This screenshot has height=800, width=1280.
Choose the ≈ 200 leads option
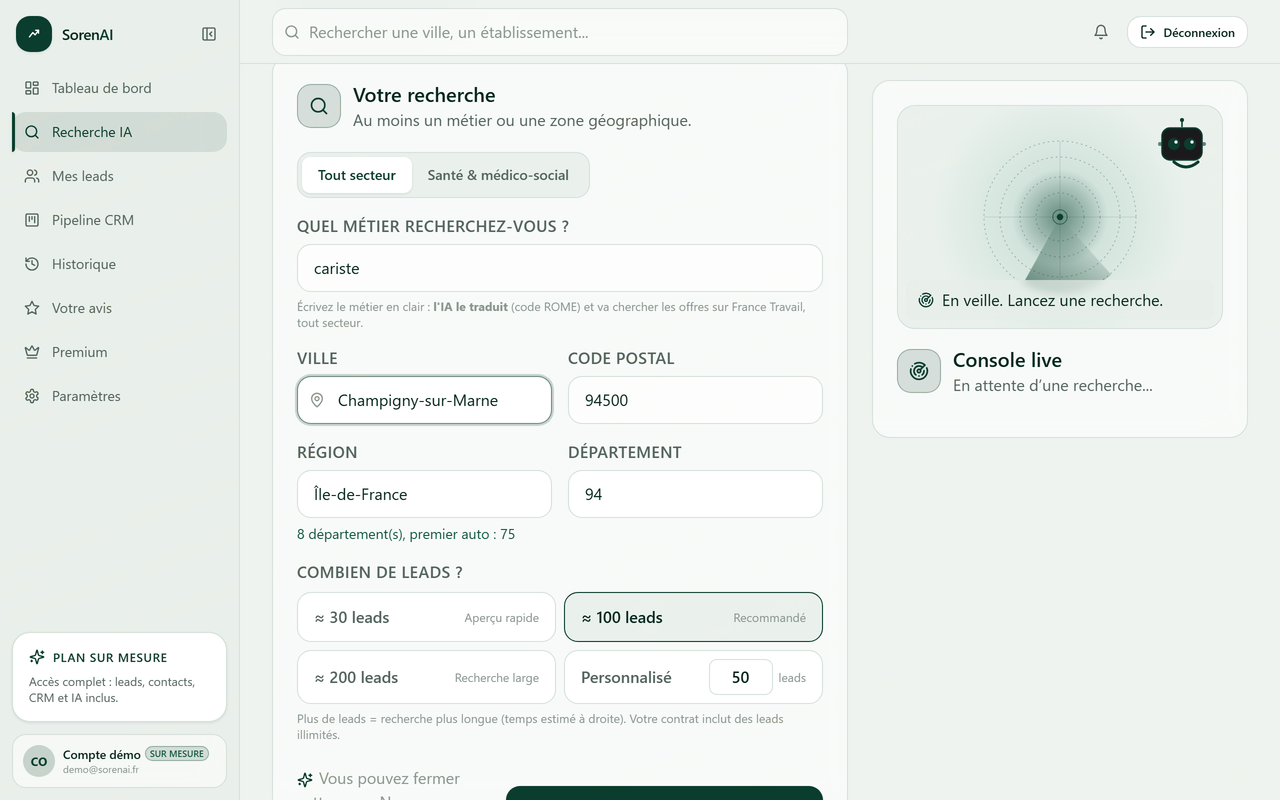pos(426,677)
